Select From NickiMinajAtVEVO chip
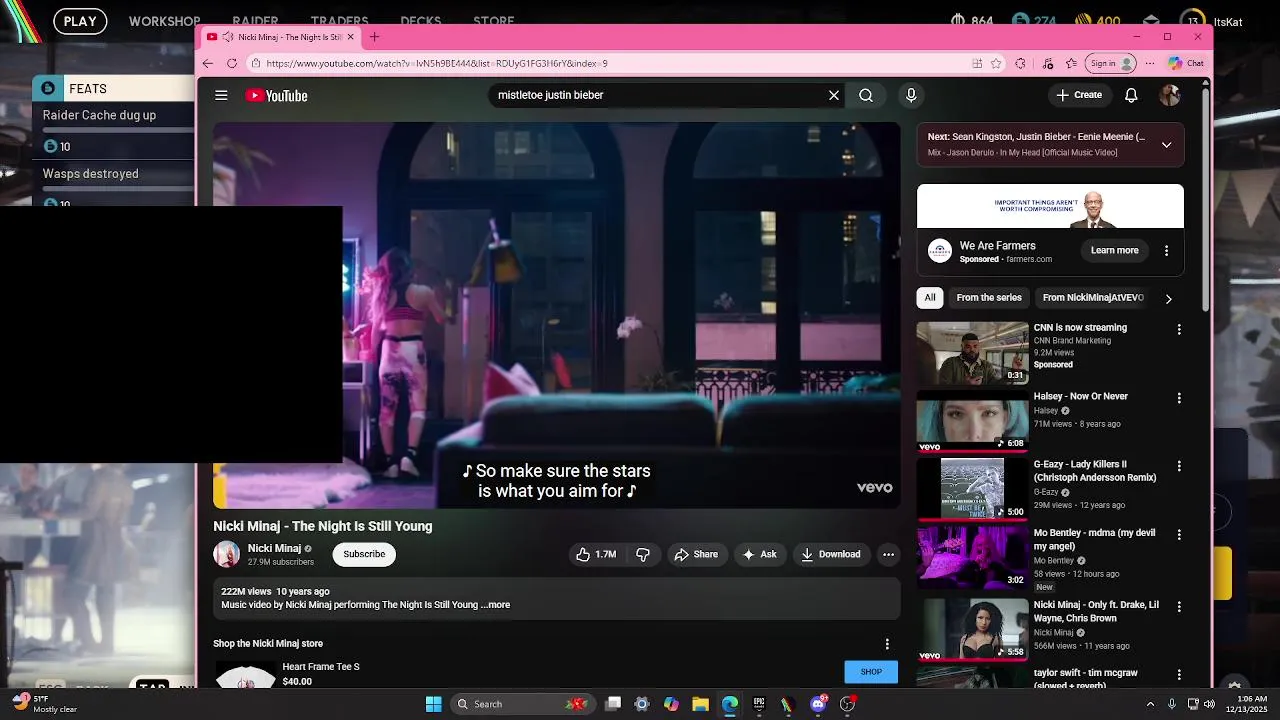 (1093, 298)
